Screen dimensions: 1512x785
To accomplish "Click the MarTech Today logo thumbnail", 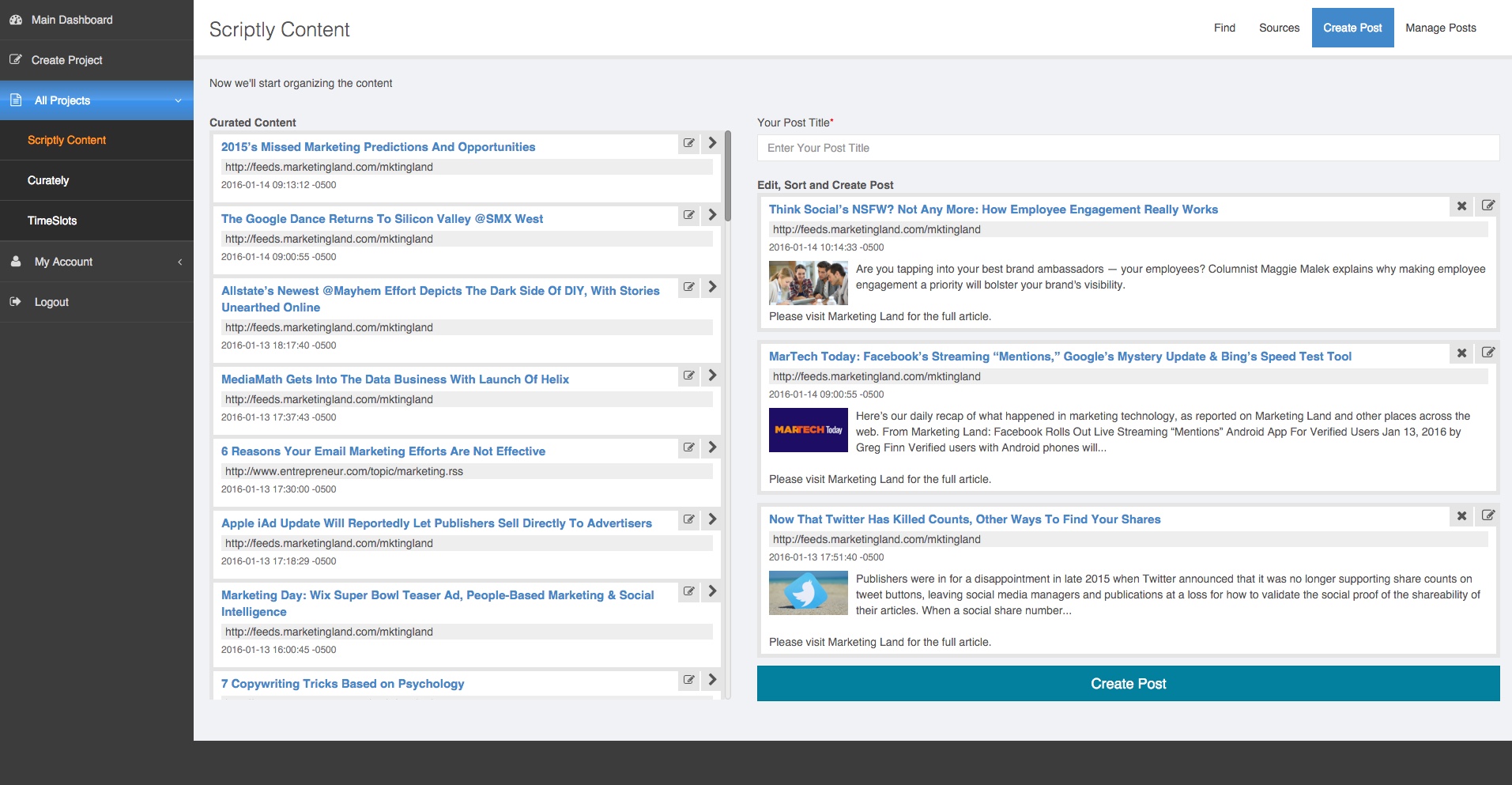I will (808, 430).
